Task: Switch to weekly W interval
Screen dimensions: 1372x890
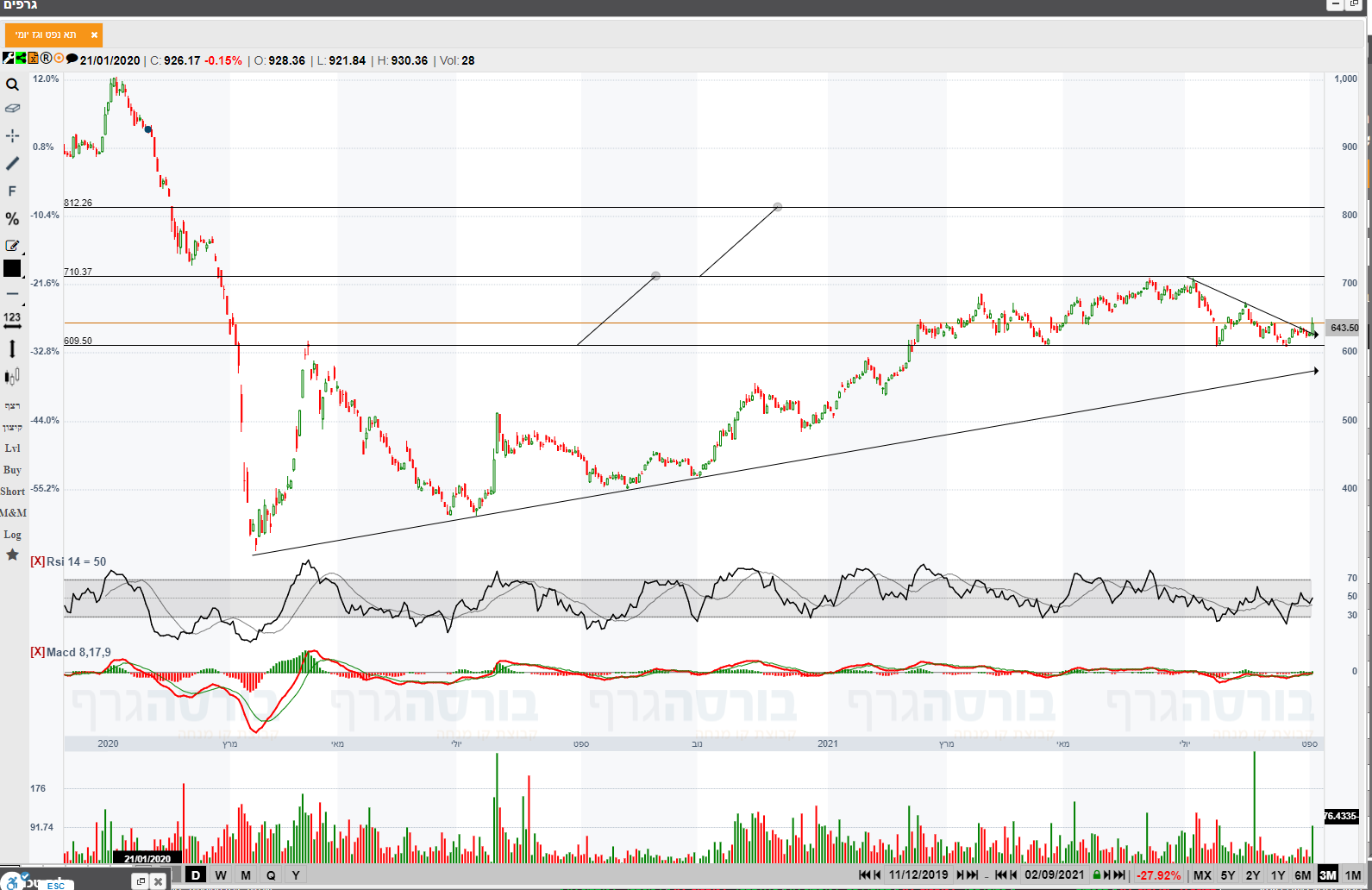Action: click(221, 875)
